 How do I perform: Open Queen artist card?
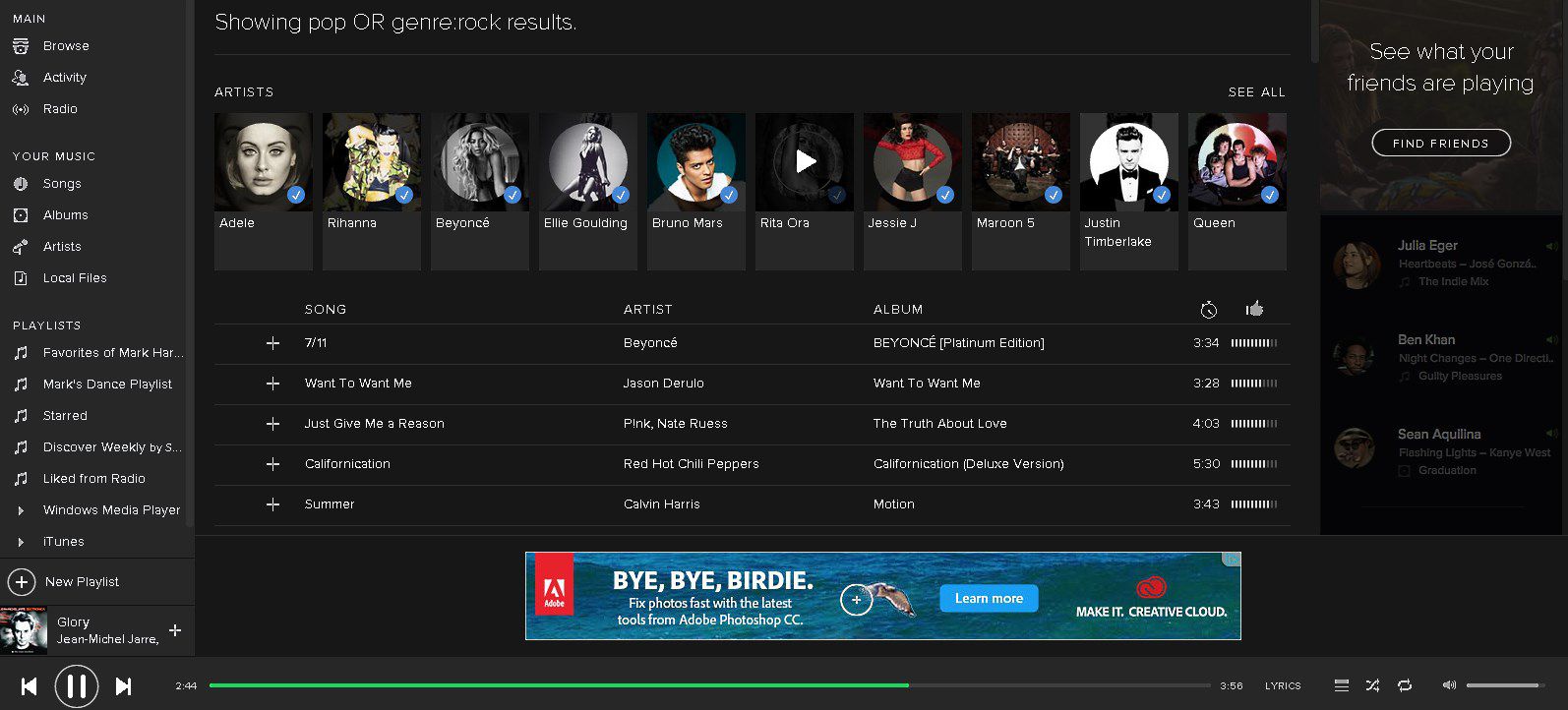[x=1237, y=191]
